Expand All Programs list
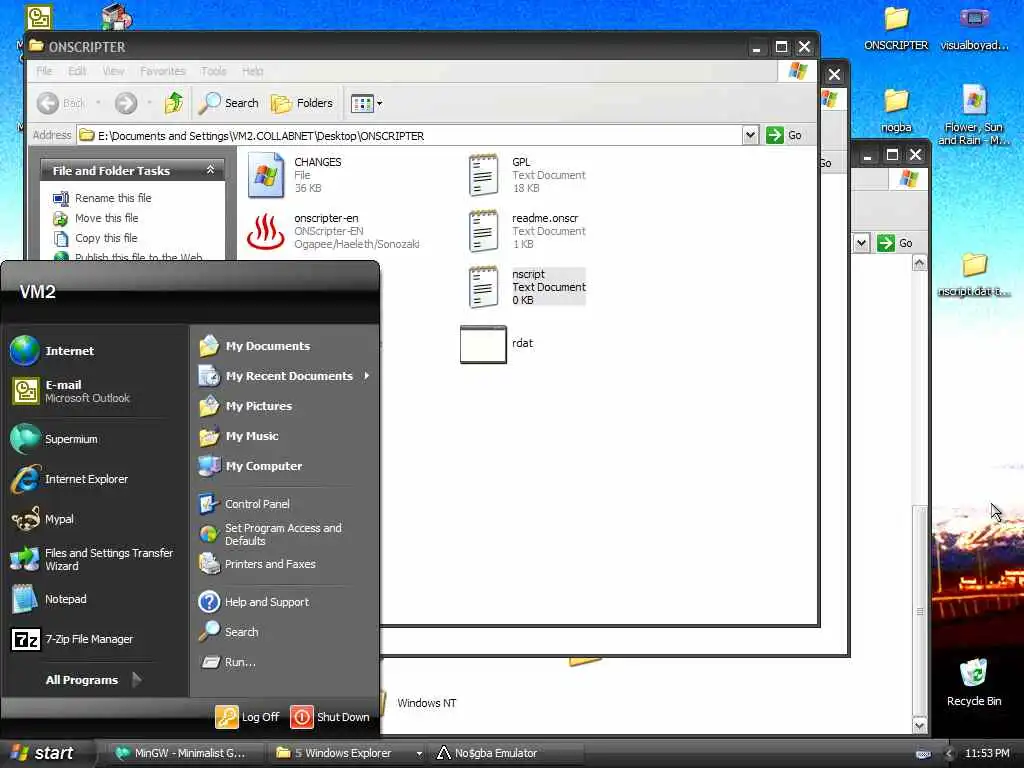The height and width of the screenshot is (768, 1024). (x=93, y=680)
